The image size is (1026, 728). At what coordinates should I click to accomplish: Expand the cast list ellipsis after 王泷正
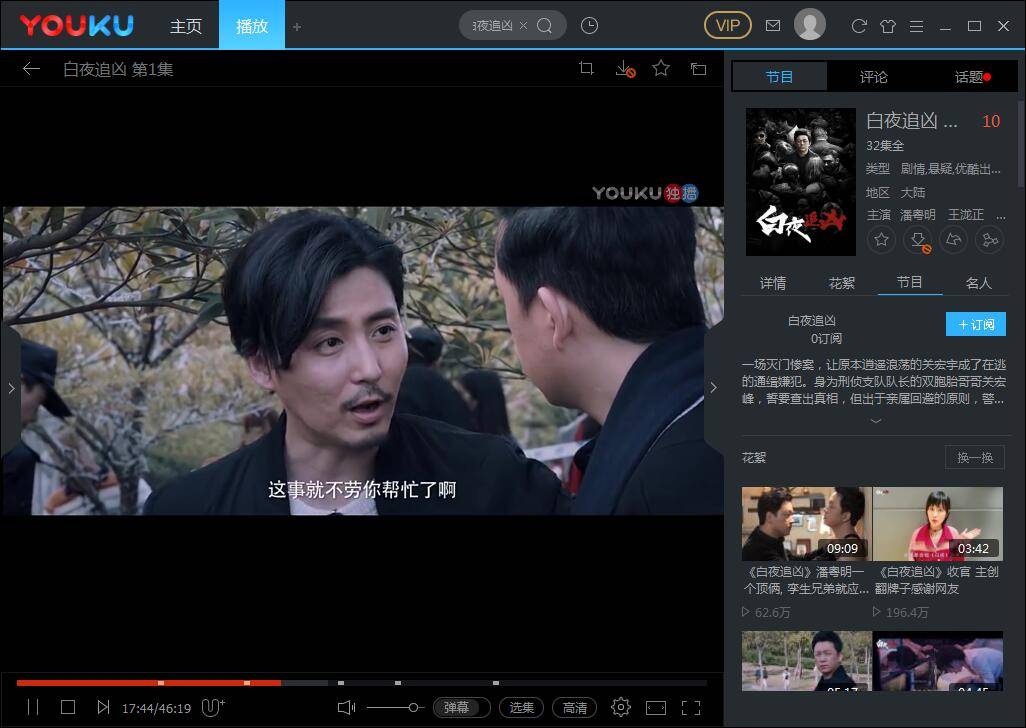[x=1000, y=216]
